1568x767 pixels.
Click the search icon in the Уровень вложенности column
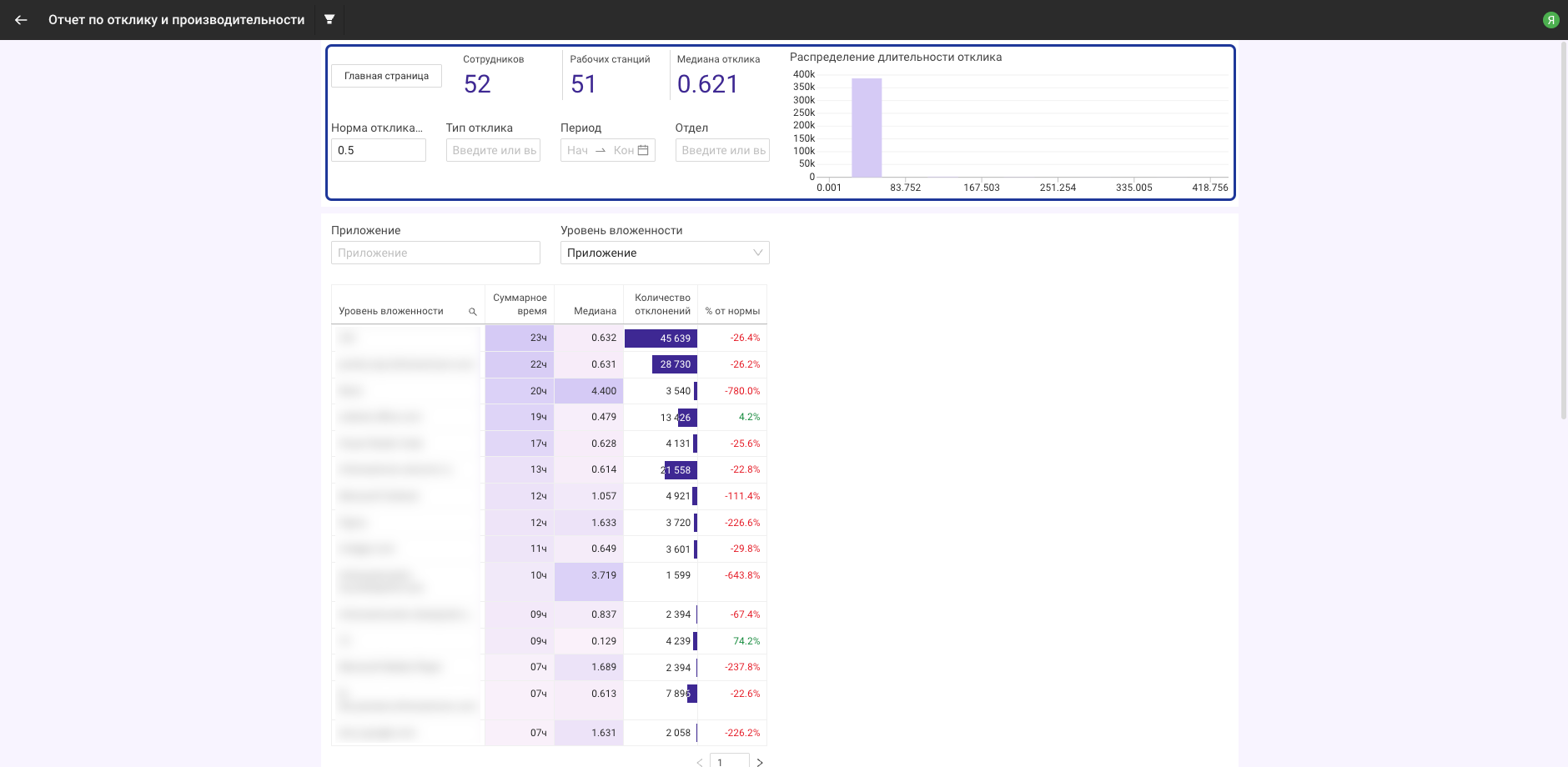click(473, 312)
